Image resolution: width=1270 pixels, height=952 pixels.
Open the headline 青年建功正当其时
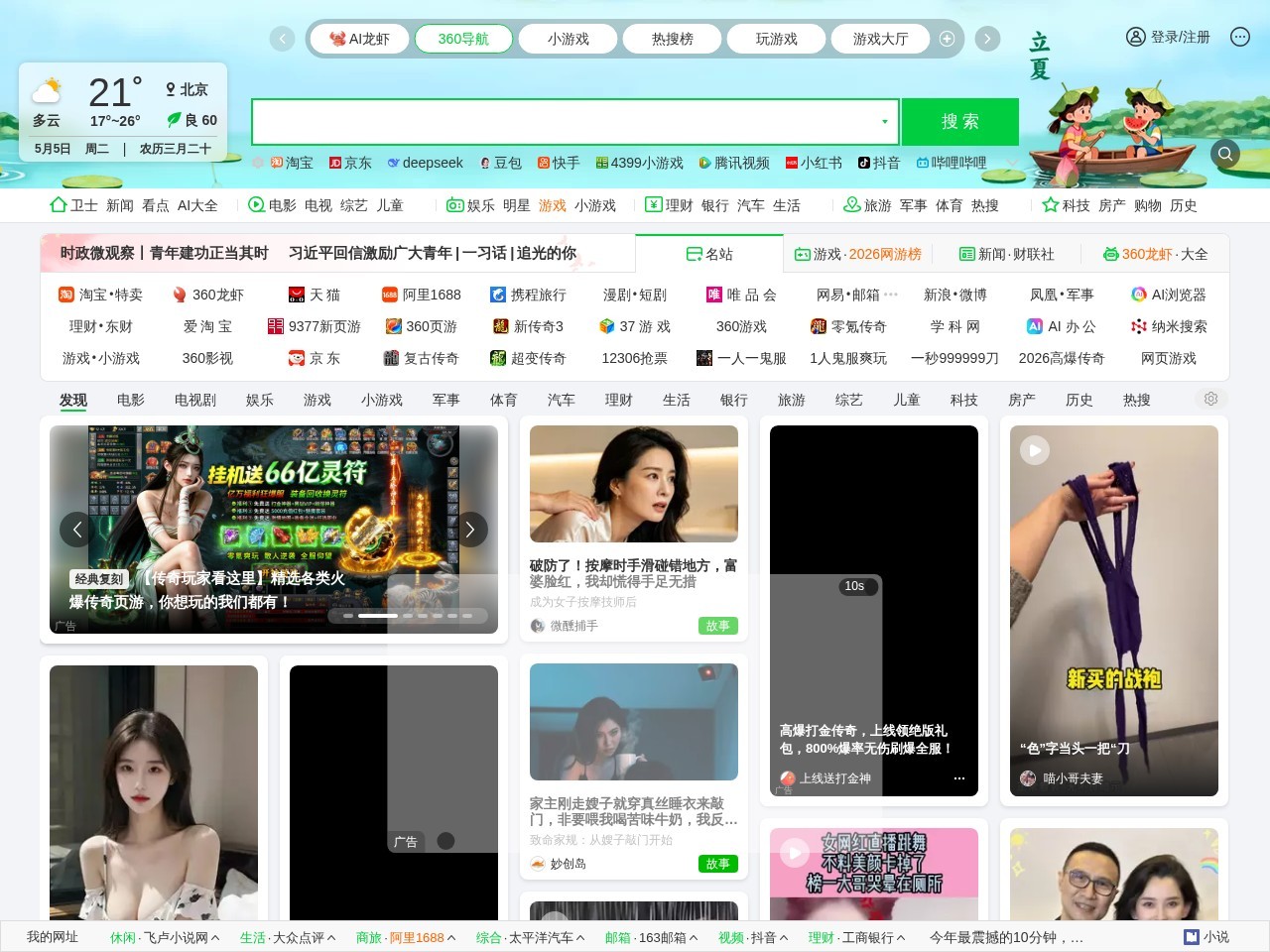pyautogui.click(x=209, y=253)
